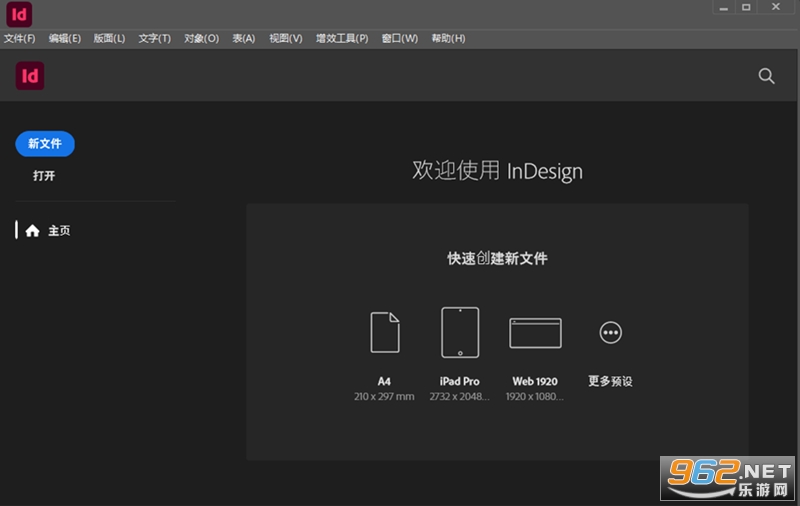Click the A4 preset name text
This screenshot has width=800, height=506.
click(x=384, y=382)
